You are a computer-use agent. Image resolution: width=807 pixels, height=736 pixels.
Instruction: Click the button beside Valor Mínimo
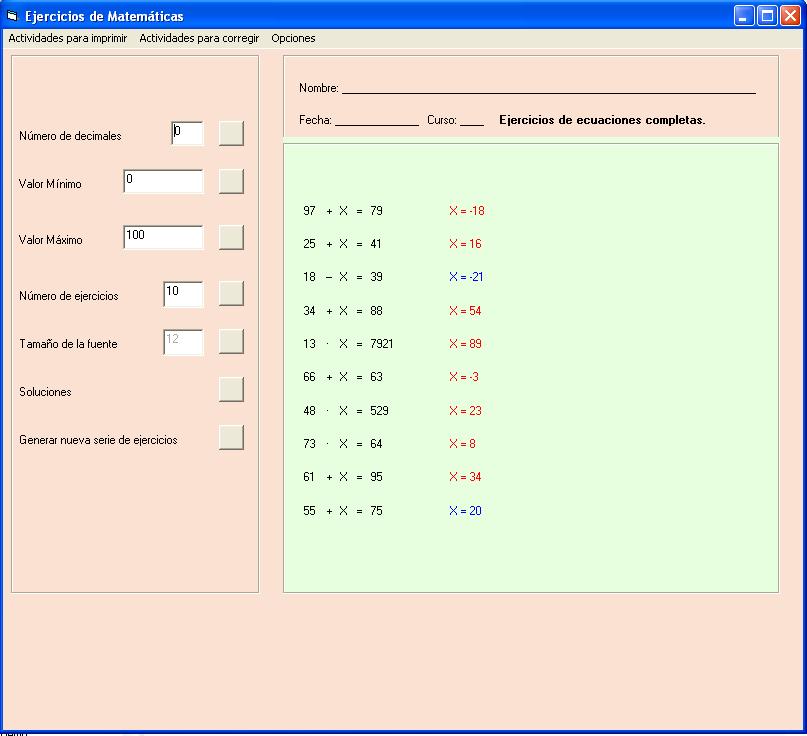pyautogui.click(x=231, y=182)
